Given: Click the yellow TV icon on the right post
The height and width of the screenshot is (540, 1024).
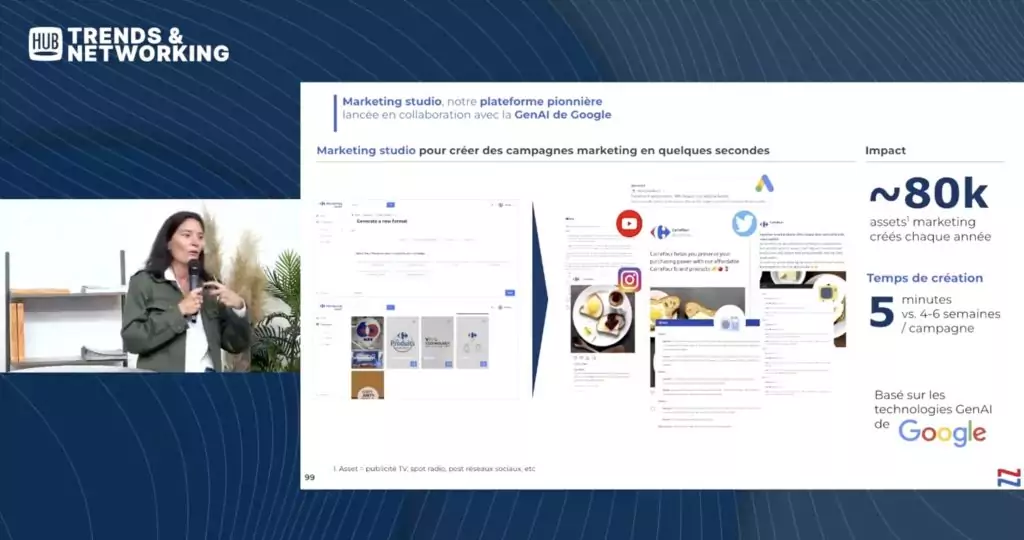Looking at the screenshot, I should click(827, 293).
